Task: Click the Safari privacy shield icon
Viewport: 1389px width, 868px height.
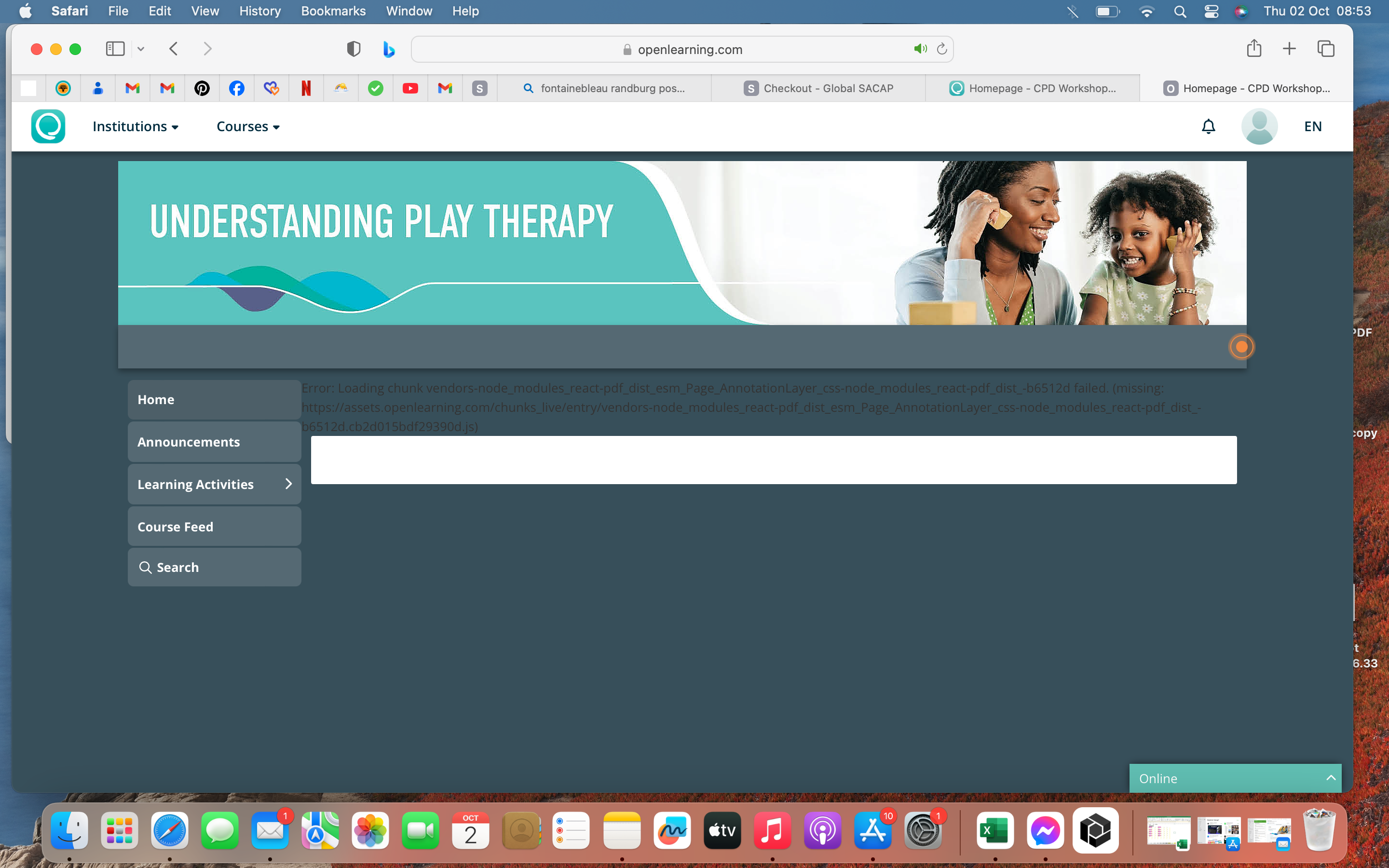Action: [x=354, y=49]
